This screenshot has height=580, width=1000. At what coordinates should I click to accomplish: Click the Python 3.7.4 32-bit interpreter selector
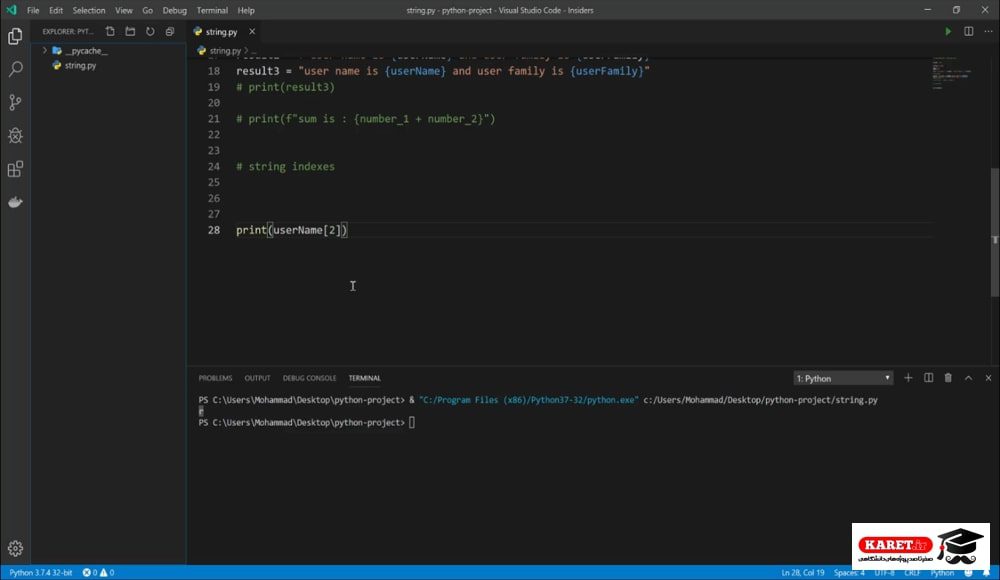[41, 572]
